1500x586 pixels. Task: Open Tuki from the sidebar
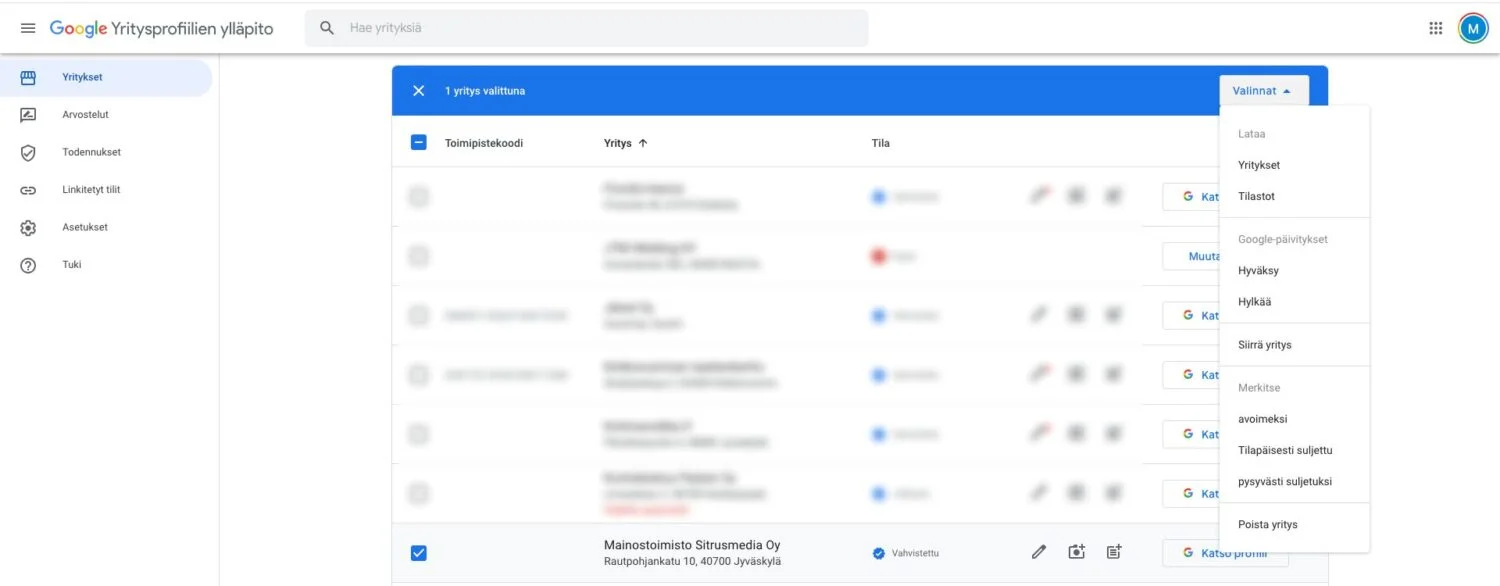tap(27, 264)
